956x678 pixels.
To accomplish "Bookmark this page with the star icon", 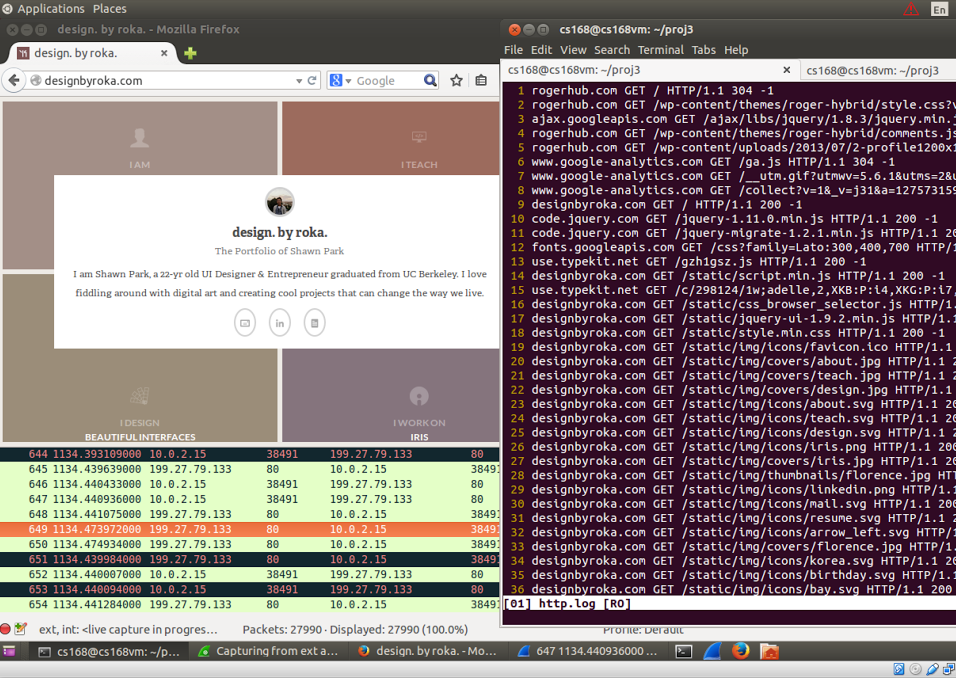I will [457, 81].
